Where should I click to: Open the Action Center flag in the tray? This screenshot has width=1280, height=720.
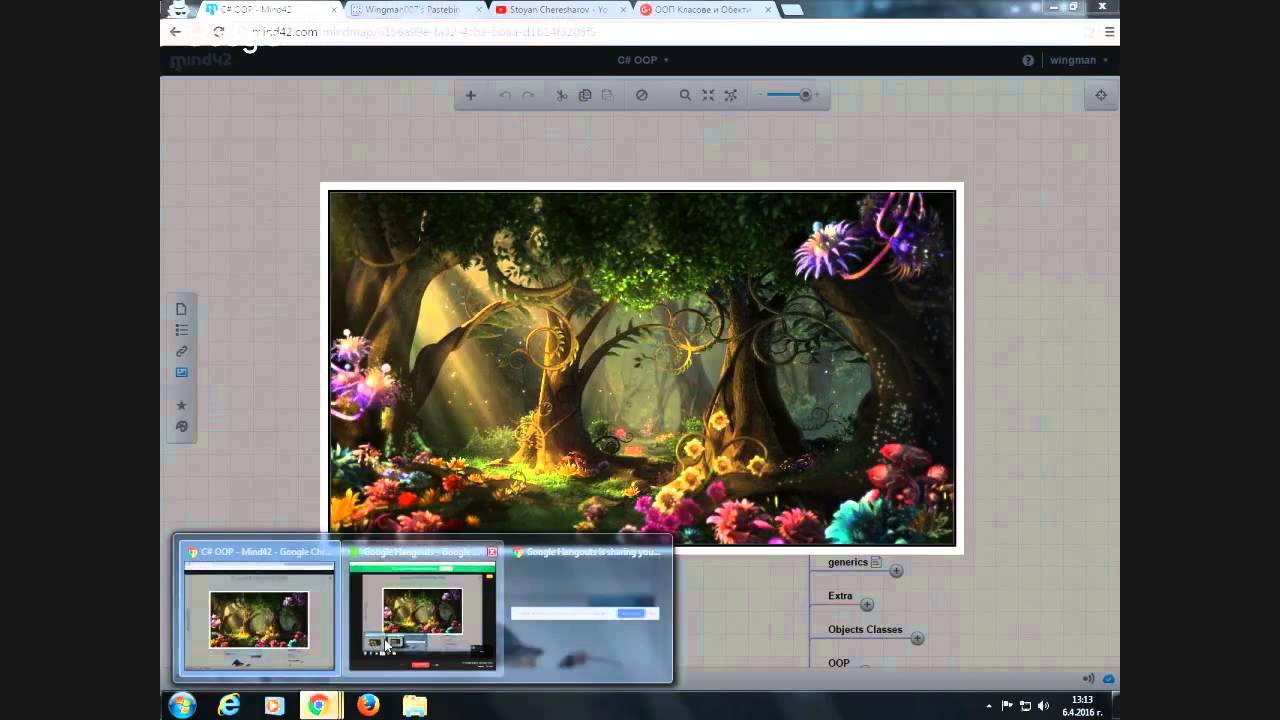(x=1007, y=706)
